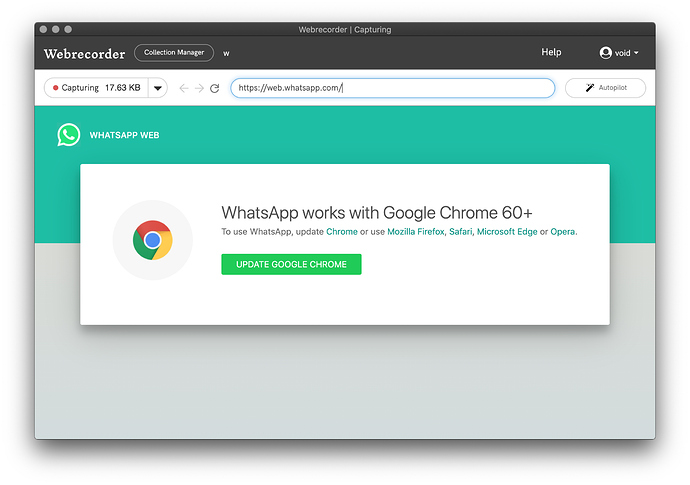This screenshot has height=485, width=690.
Task: Minimize the Webrecorder window
Action: [55, 29]
